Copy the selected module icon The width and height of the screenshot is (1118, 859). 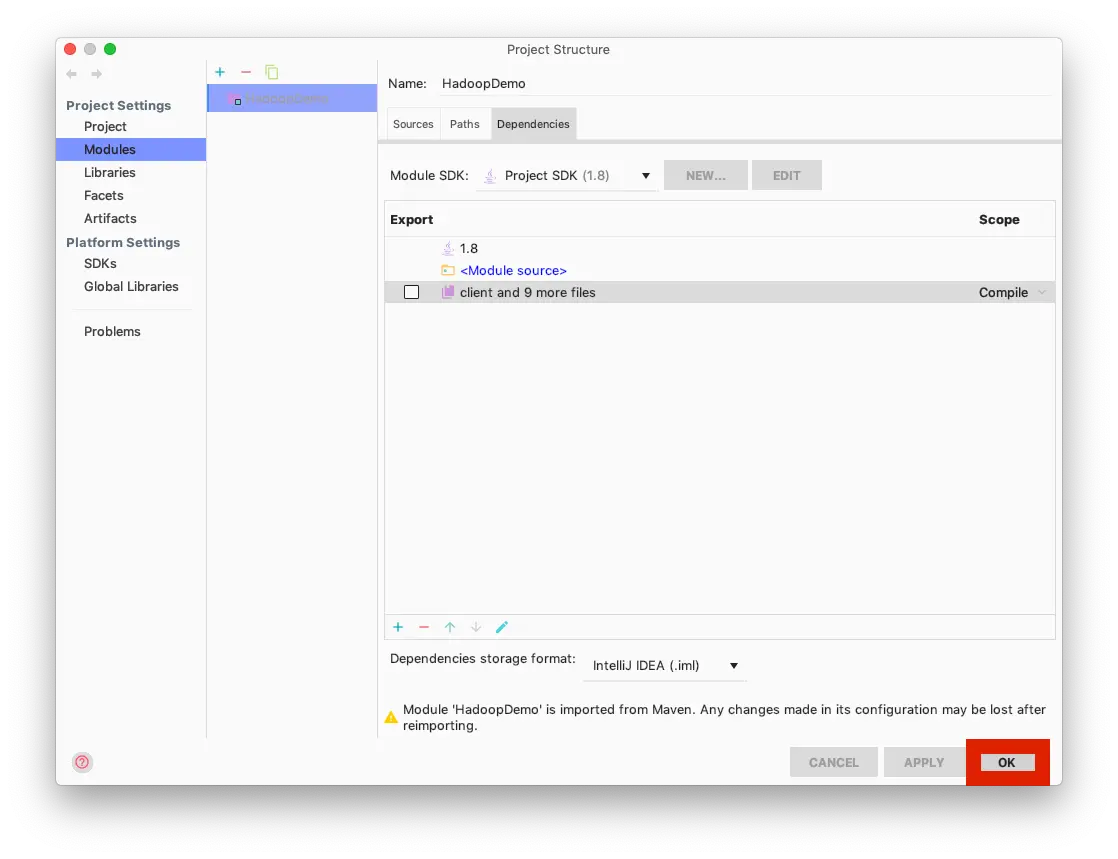point(272,72)
